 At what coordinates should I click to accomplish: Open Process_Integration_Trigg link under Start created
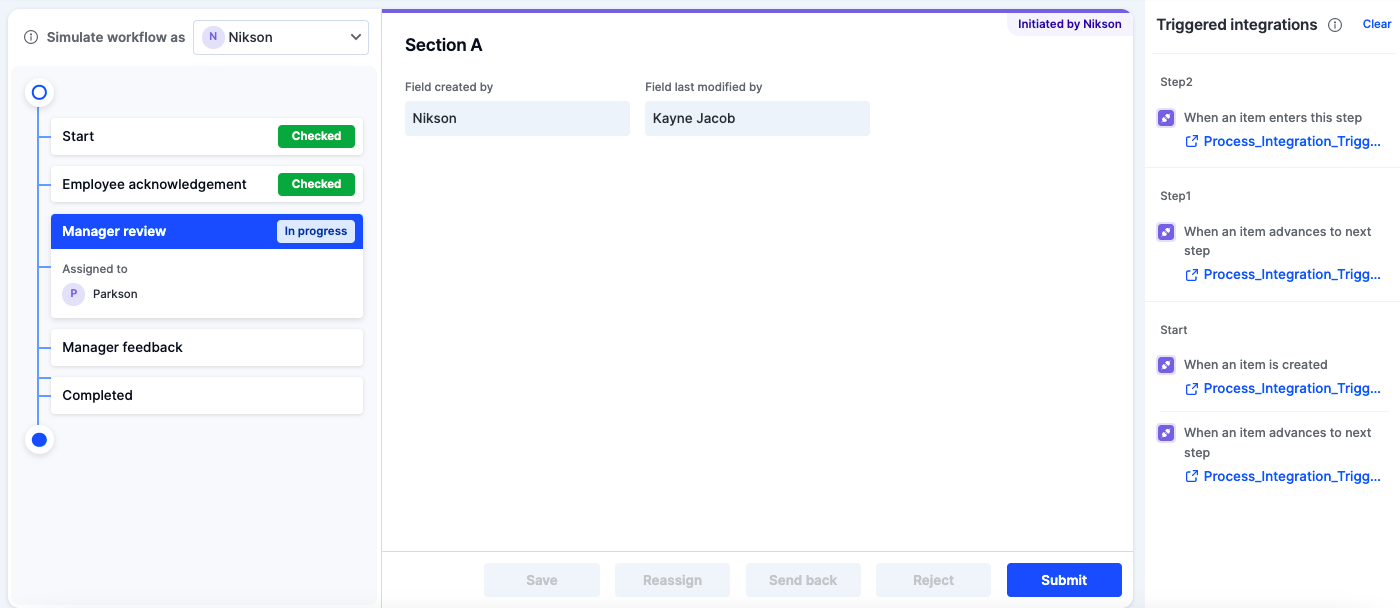(1292, 389)
